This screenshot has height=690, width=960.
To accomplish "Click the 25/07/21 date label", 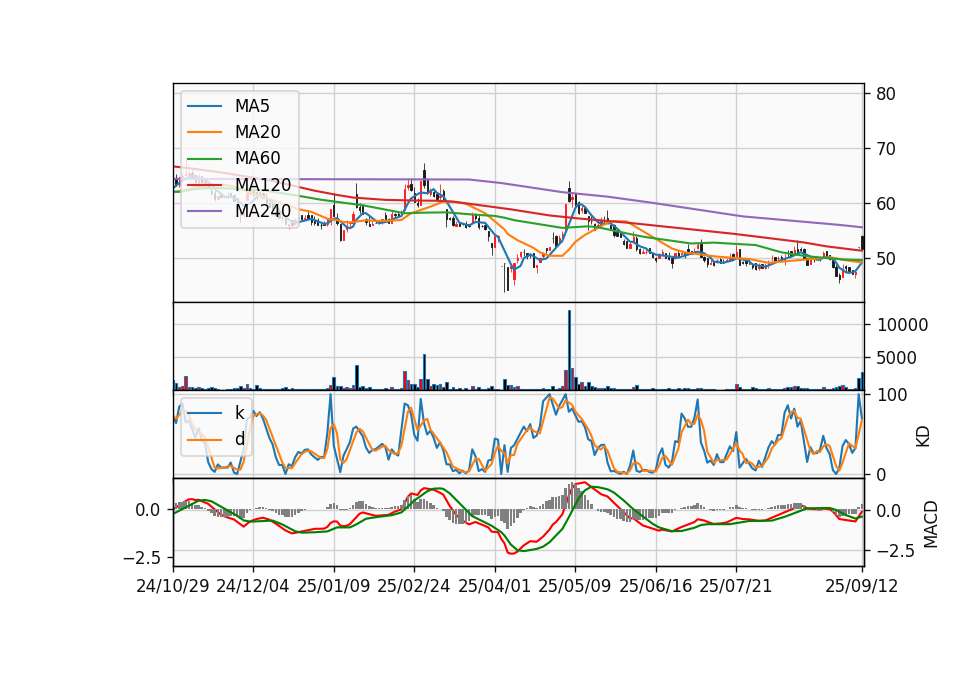I will pos(735,586).
